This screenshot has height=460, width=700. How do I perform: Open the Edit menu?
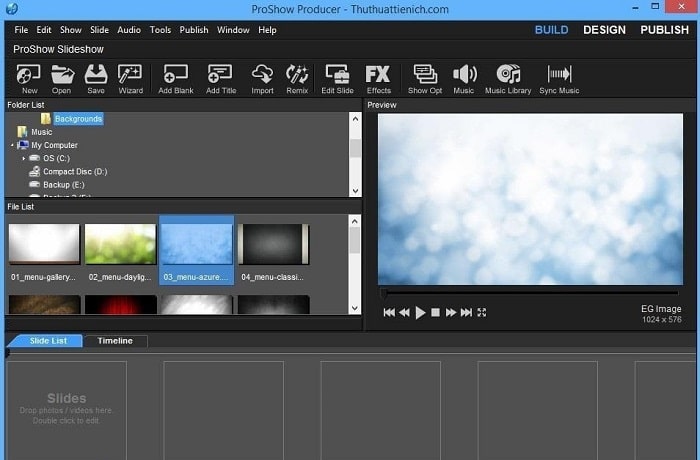point(44,30)
